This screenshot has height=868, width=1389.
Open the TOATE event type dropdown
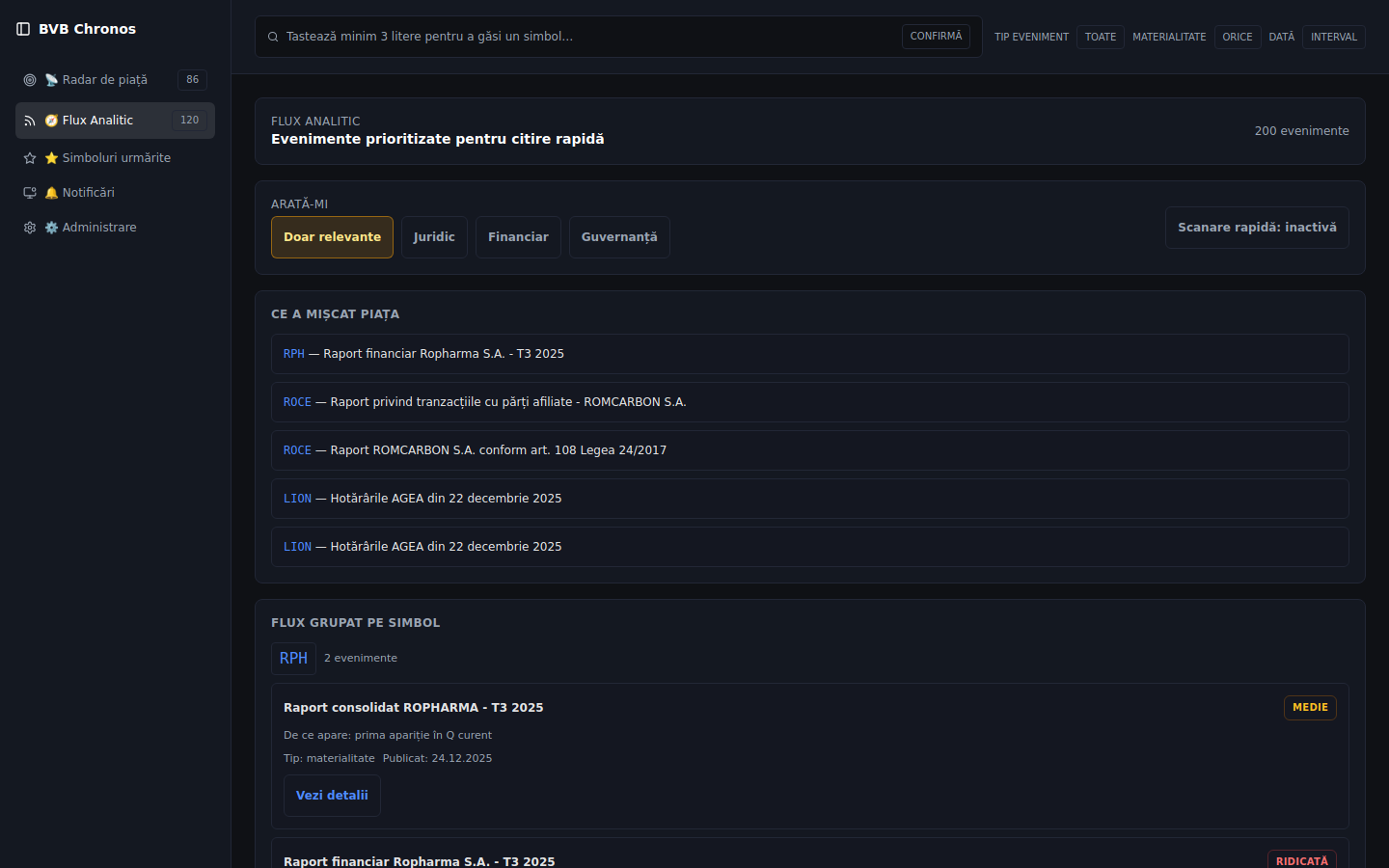[x=1101, y=37]
